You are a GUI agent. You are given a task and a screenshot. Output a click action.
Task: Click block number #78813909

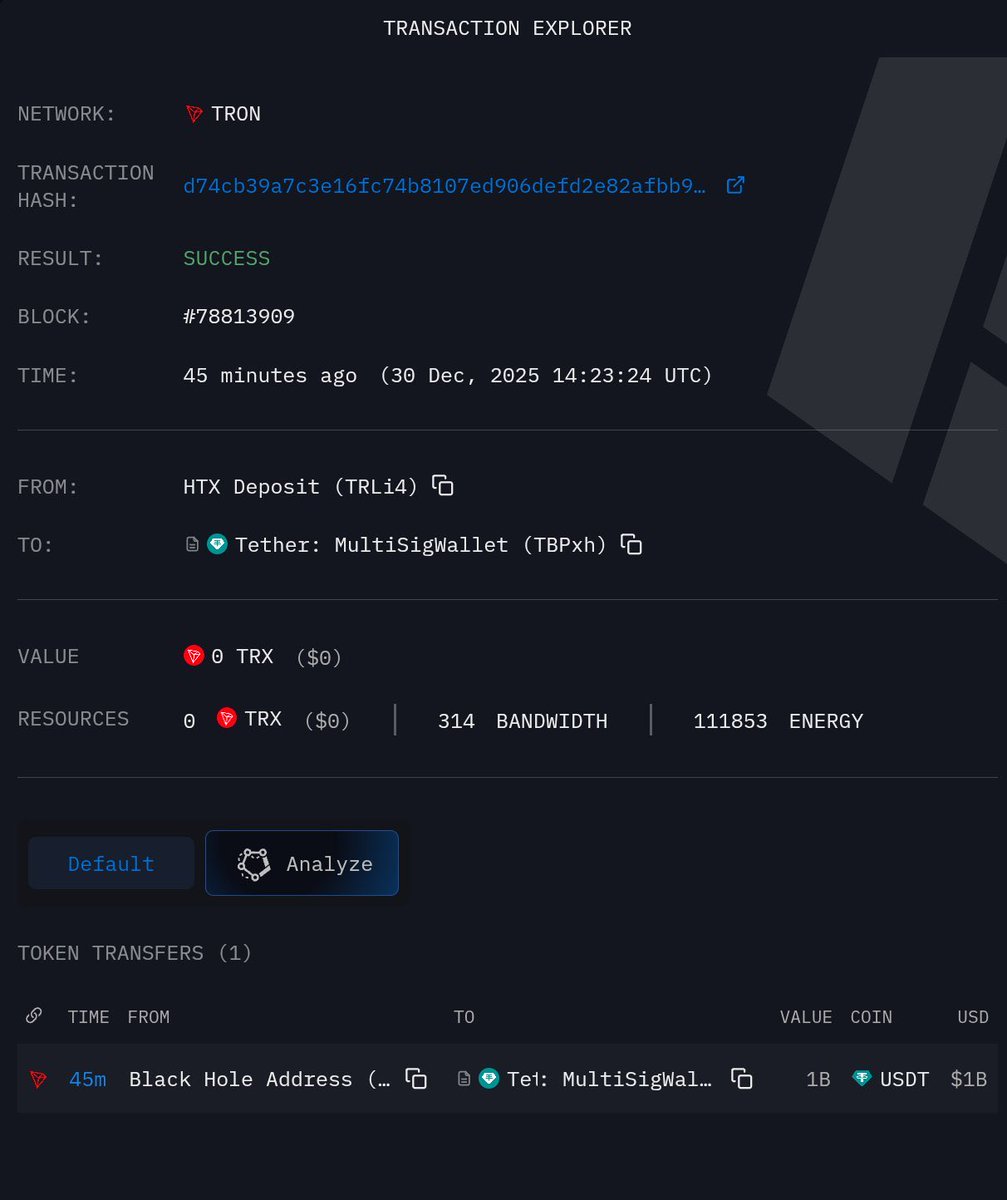point(239,317)
